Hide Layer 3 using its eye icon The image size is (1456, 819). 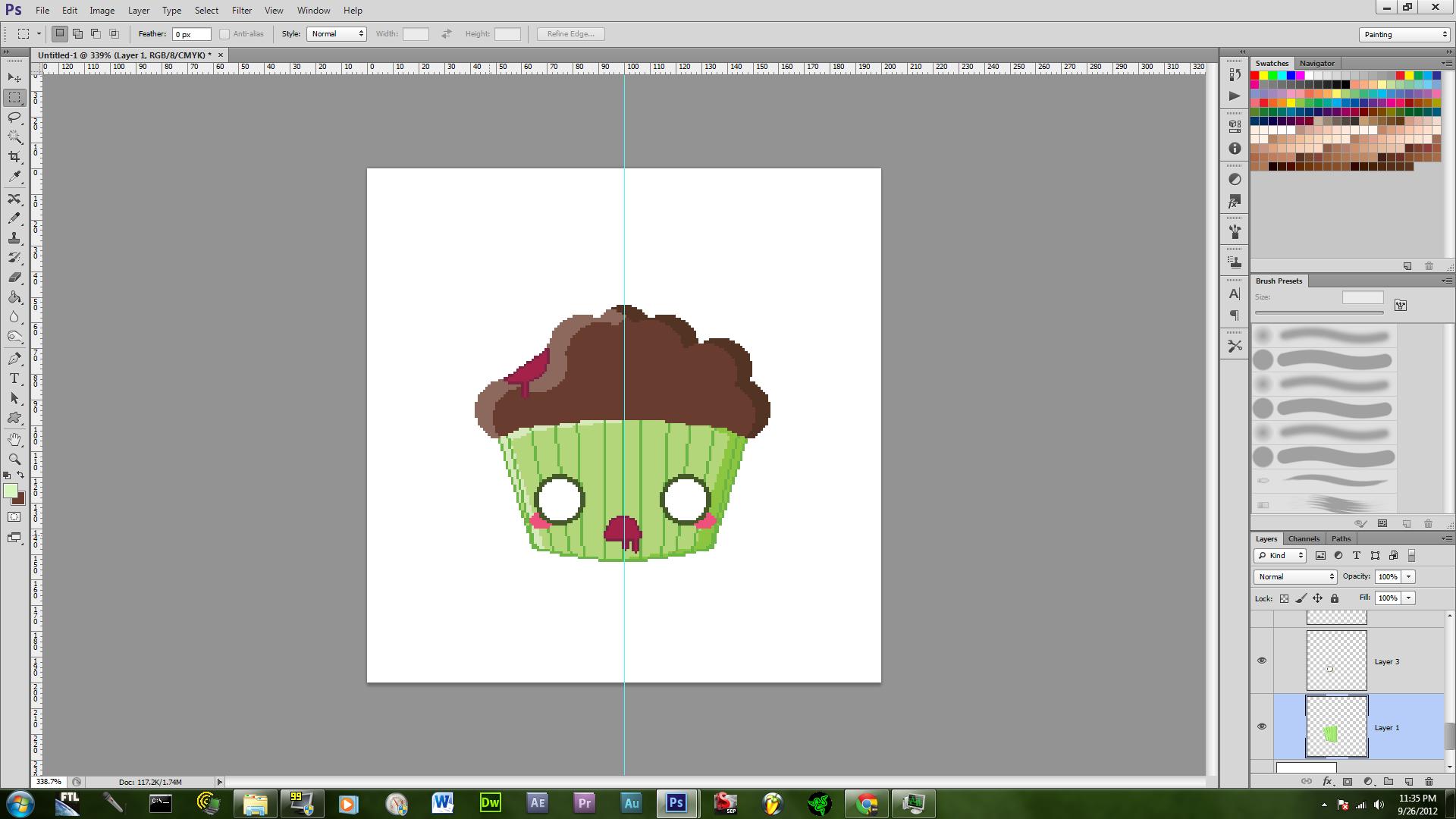(1262, 661)
